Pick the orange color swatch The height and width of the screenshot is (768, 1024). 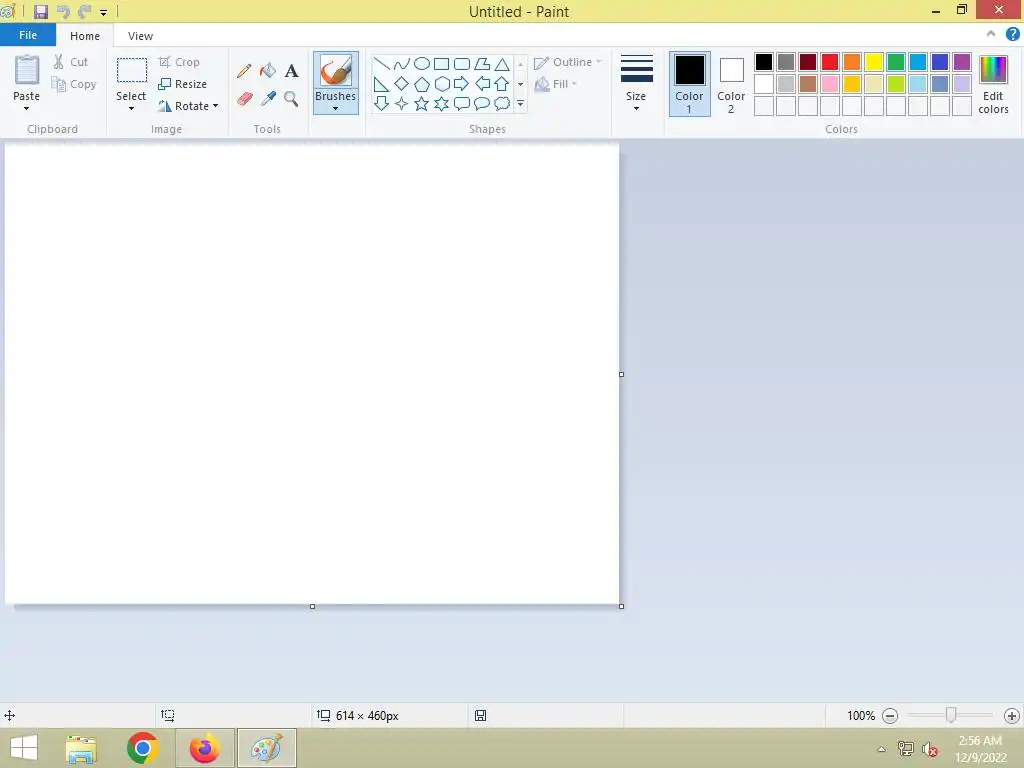pyautogui.click(x=852, y=62)
